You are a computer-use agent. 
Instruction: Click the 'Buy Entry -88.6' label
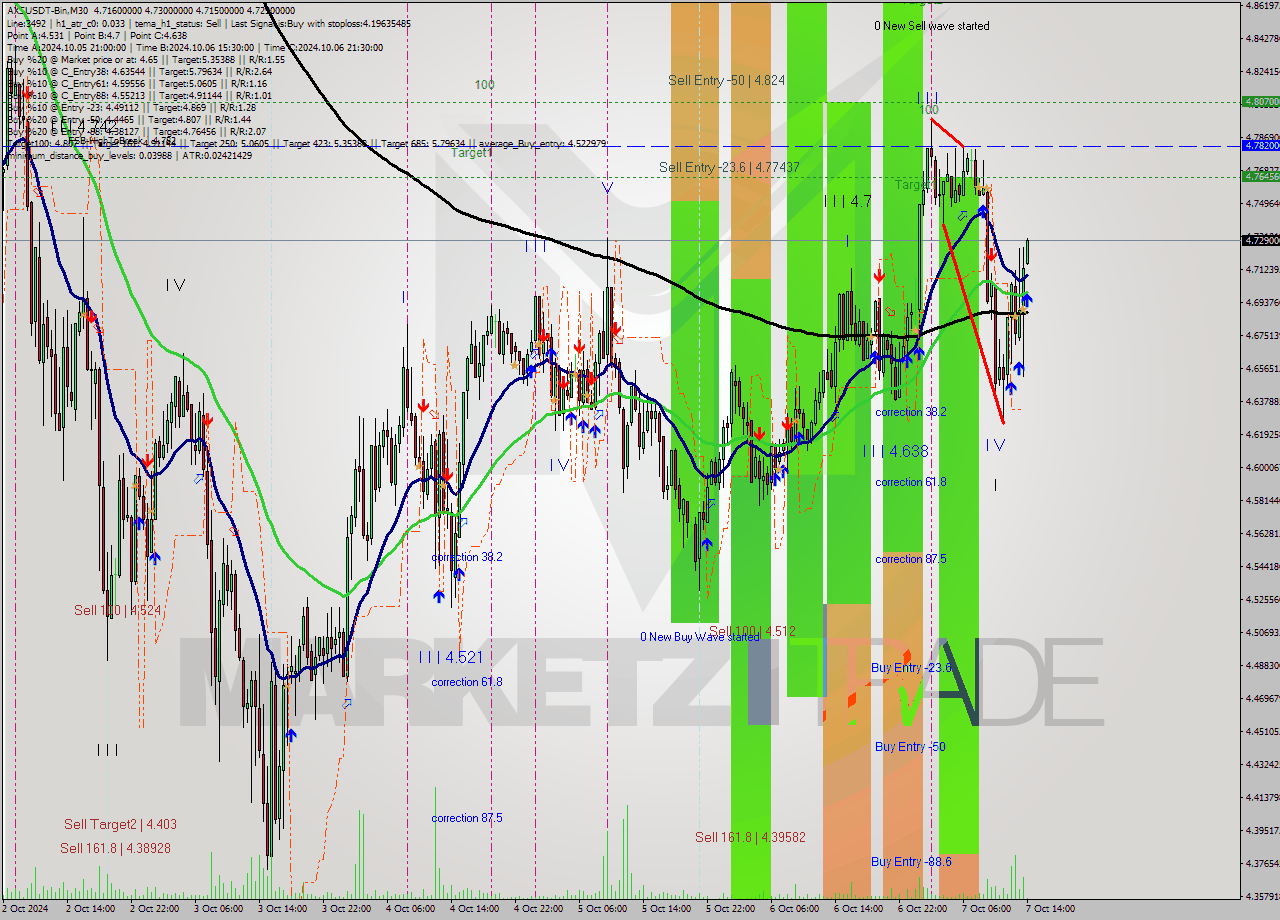tap(911, 861)
